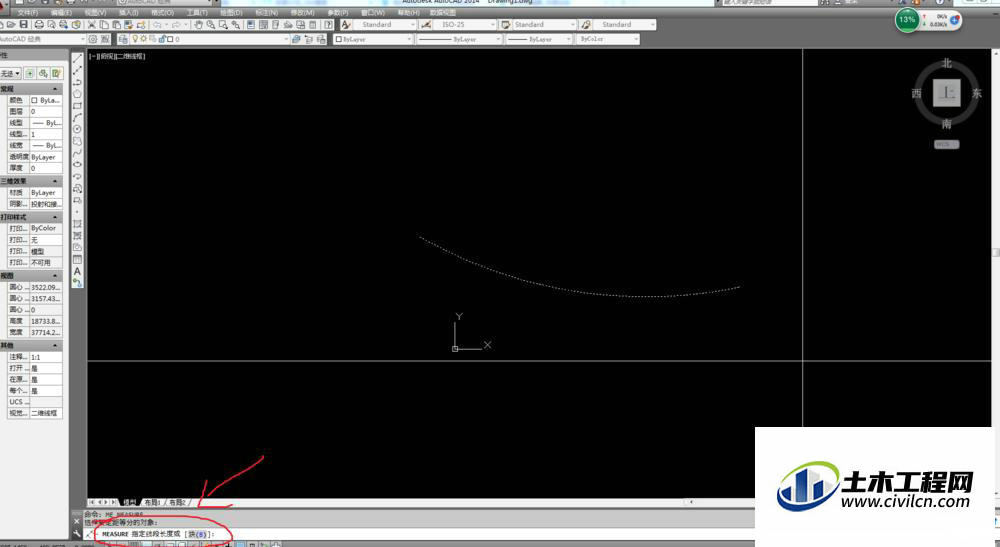Activate the Pan hand tool
The image size is (1000, 547).
tap(198, 25)
